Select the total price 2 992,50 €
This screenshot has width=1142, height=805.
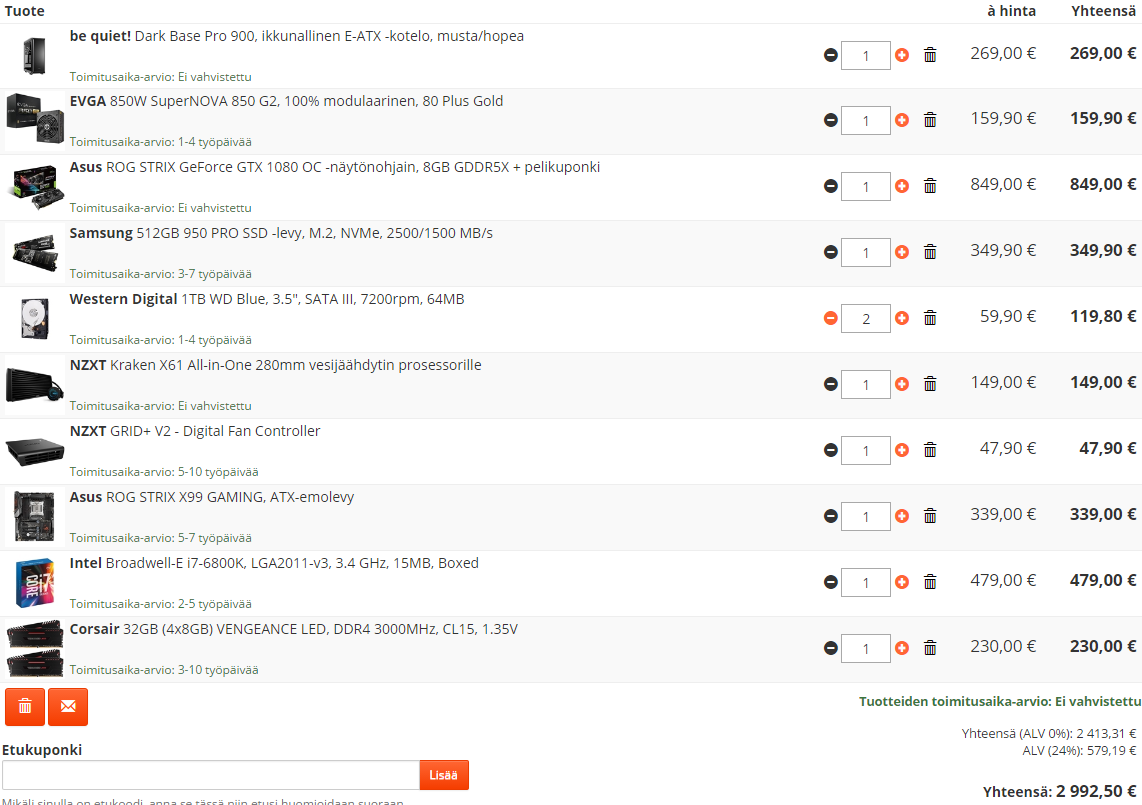1096,791
